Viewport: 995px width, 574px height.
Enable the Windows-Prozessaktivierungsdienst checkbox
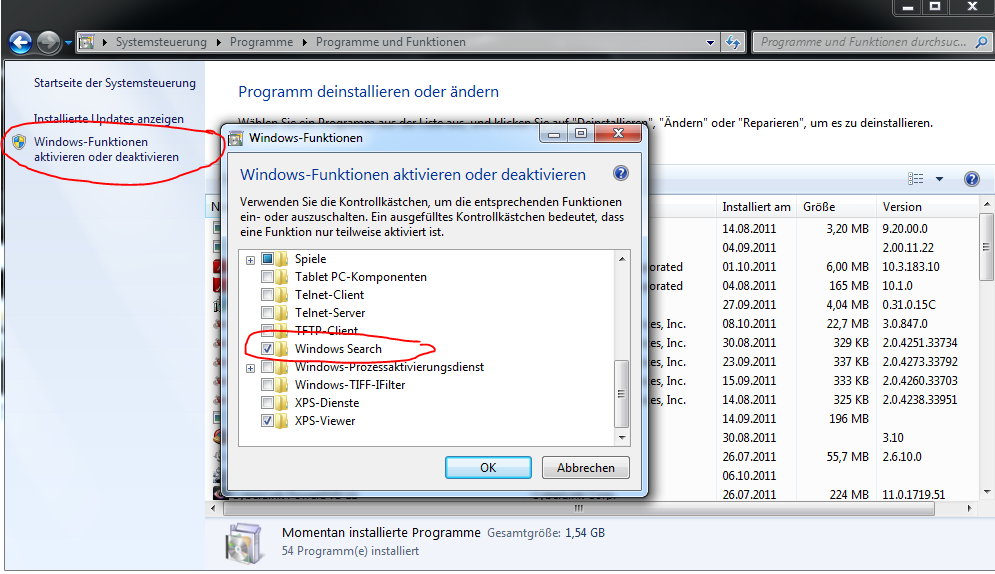267,367
